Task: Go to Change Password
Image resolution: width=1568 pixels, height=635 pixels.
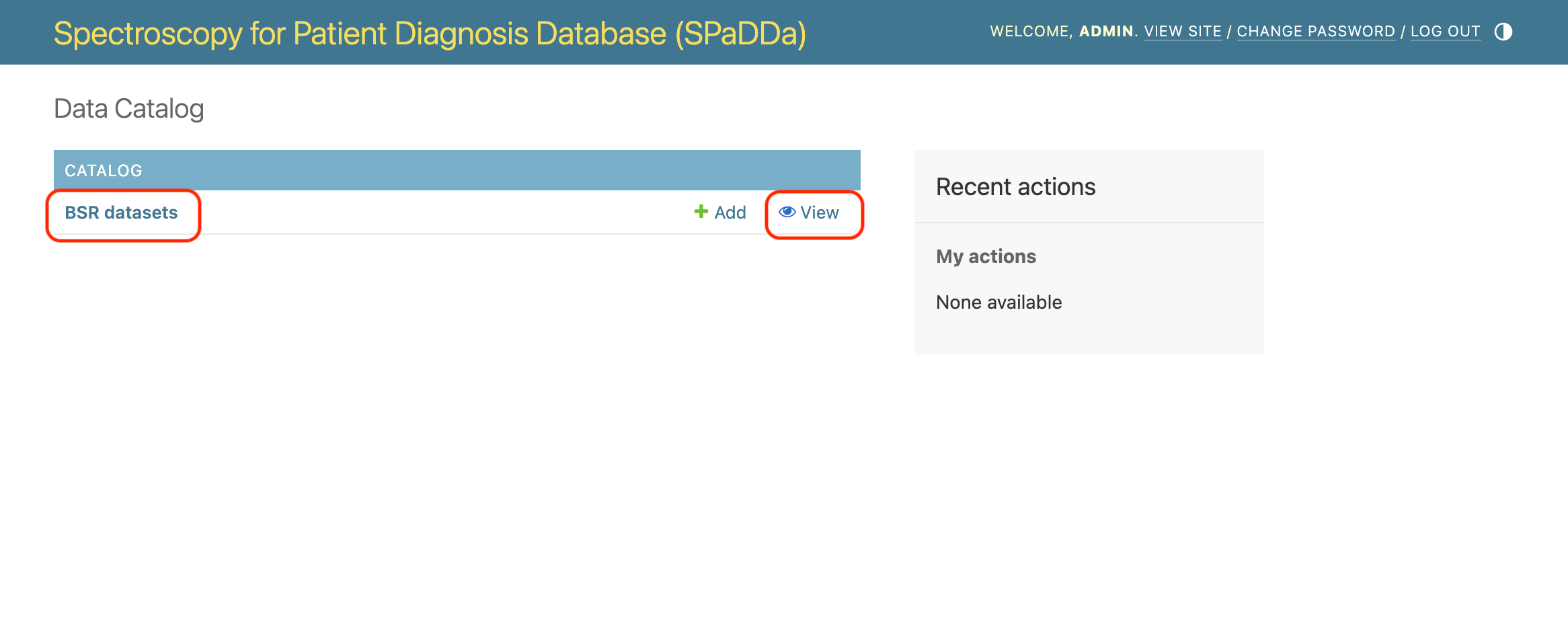Action: (x=1316, y=32)
